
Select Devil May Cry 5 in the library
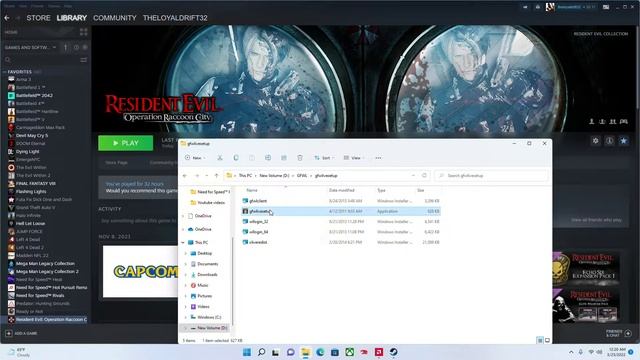click(32, 136)
